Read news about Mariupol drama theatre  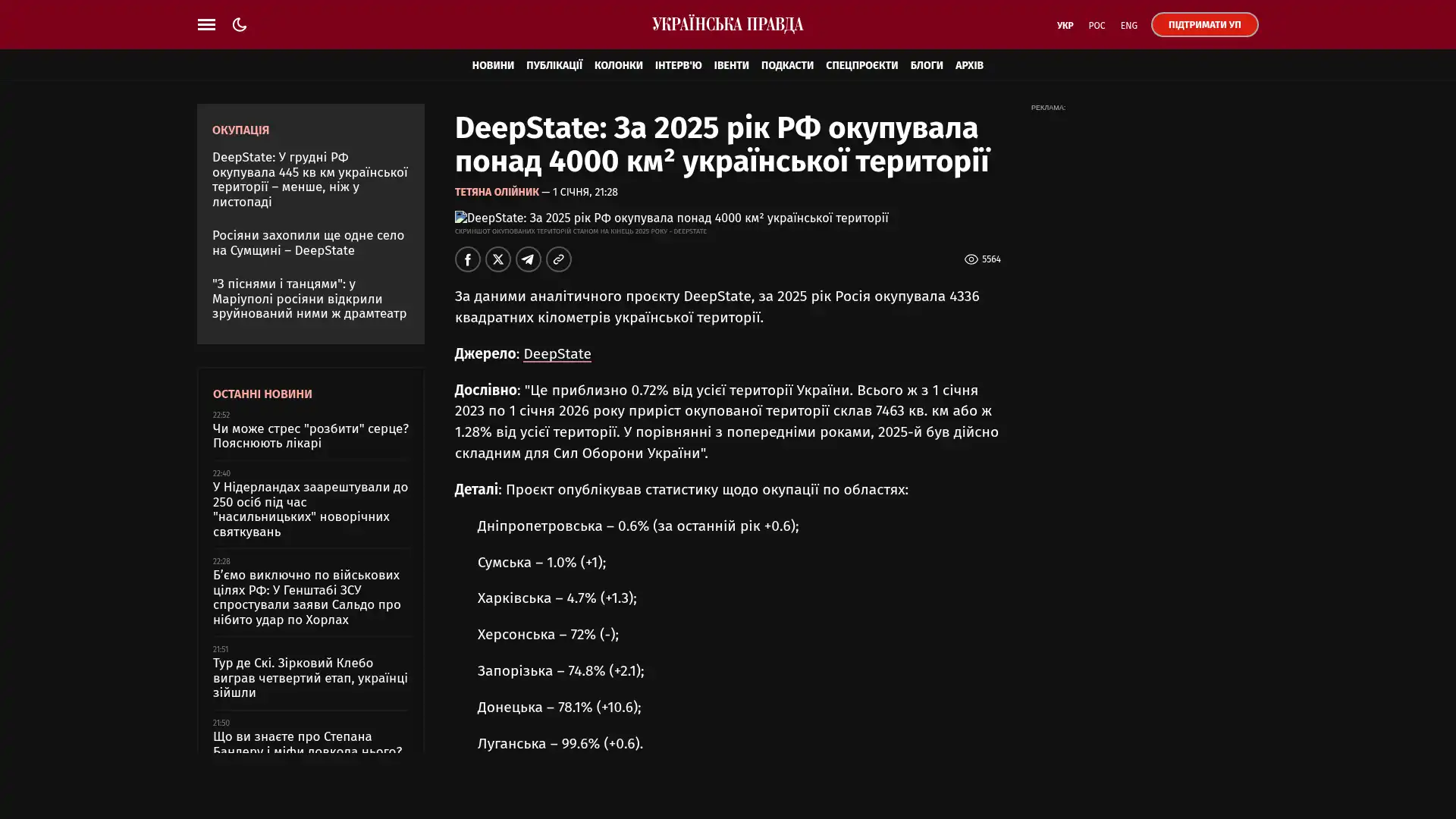(309, 299)
